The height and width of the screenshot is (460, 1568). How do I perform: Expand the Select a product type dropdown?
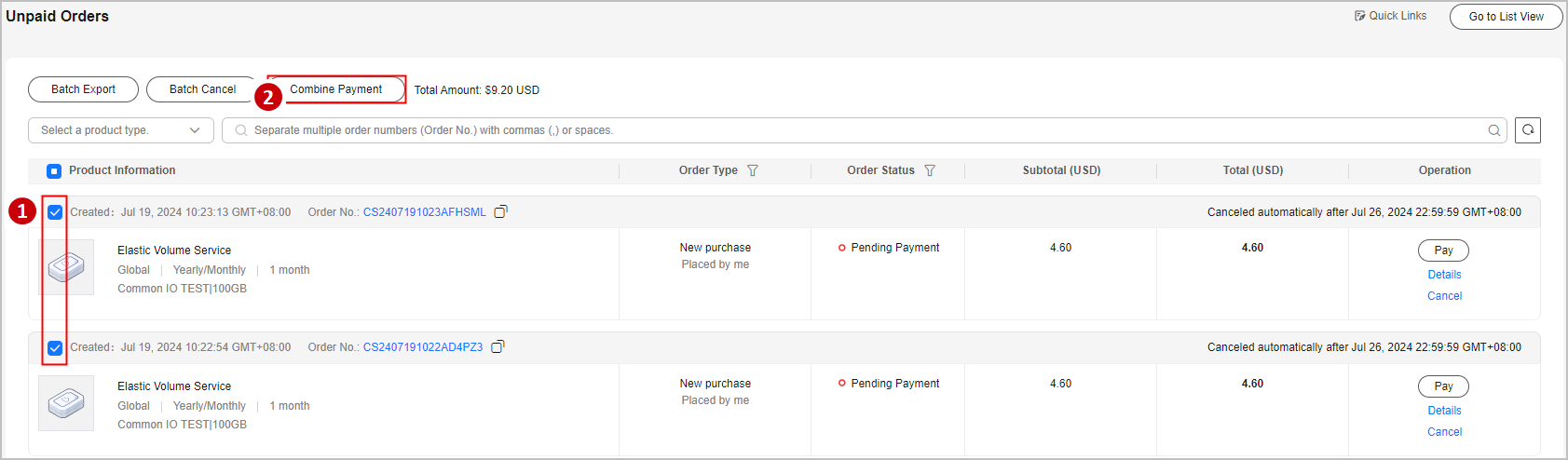pos(121,130)
